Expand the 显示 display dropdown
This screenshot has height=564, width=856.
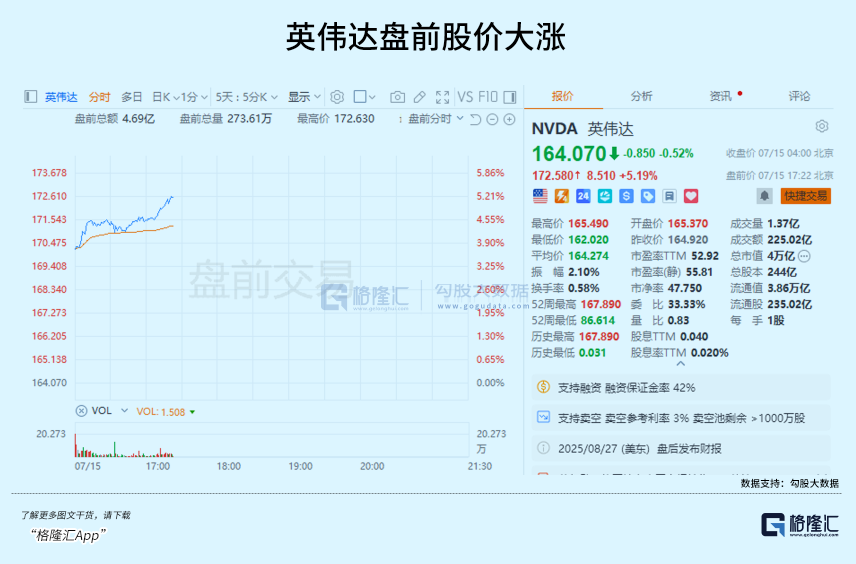(304, 97)
